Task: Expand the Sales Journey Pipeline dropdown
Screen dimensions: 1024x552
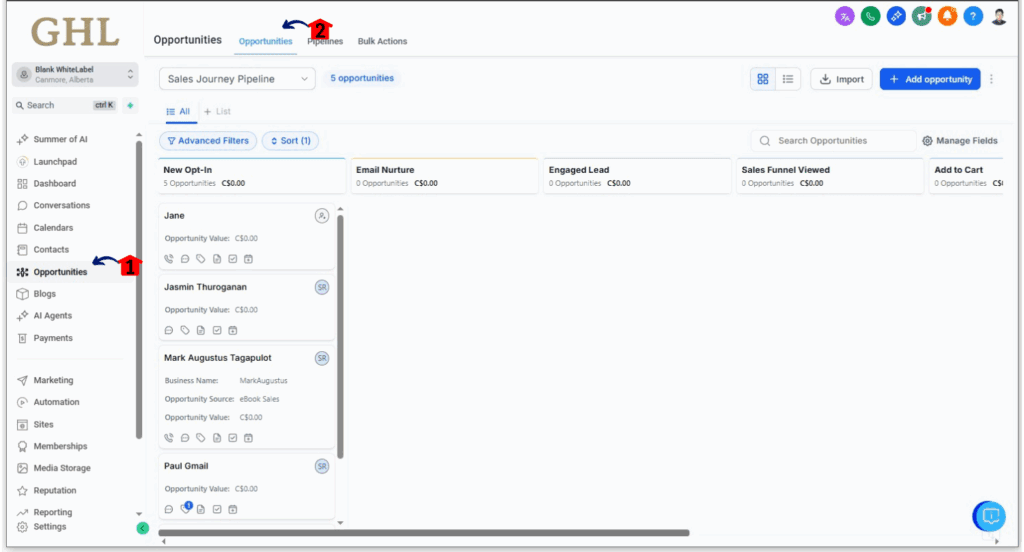Action: point(237,79)
